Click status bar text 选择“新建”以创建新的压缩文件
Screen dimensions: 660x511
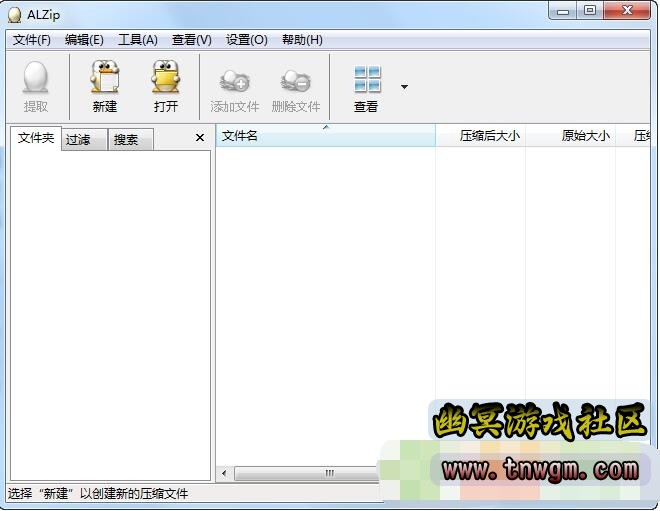pyautogui.click(x=98, y=493)
